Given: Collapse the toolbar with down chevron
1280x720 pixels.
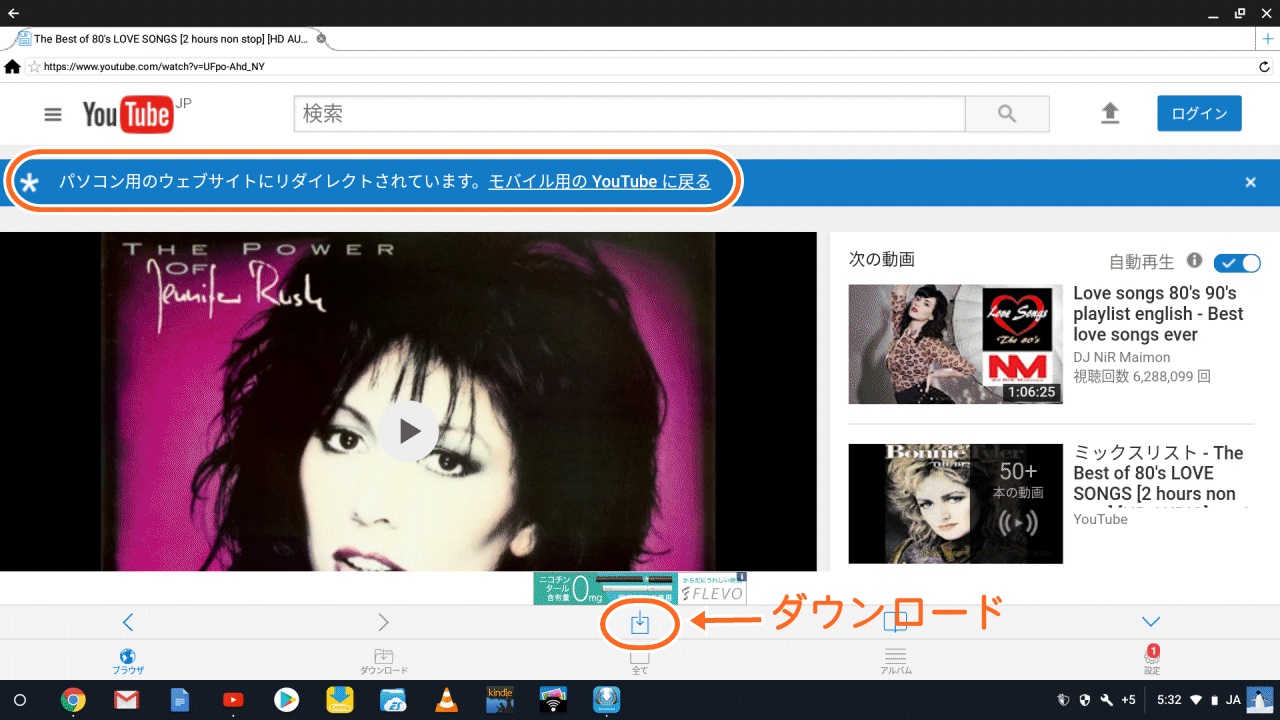Looking at the screenshot, I should [x=1151, y=622].
